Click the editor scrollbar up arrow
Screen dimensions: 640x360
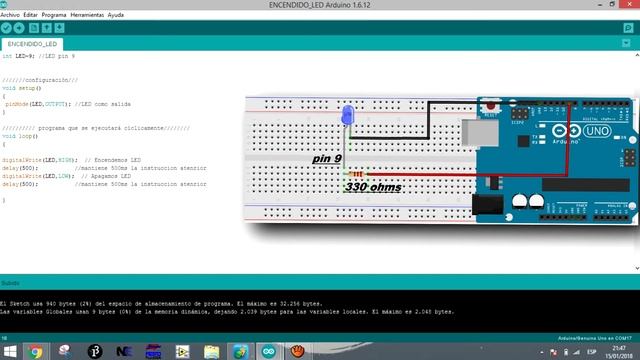[x=637, y=55]
